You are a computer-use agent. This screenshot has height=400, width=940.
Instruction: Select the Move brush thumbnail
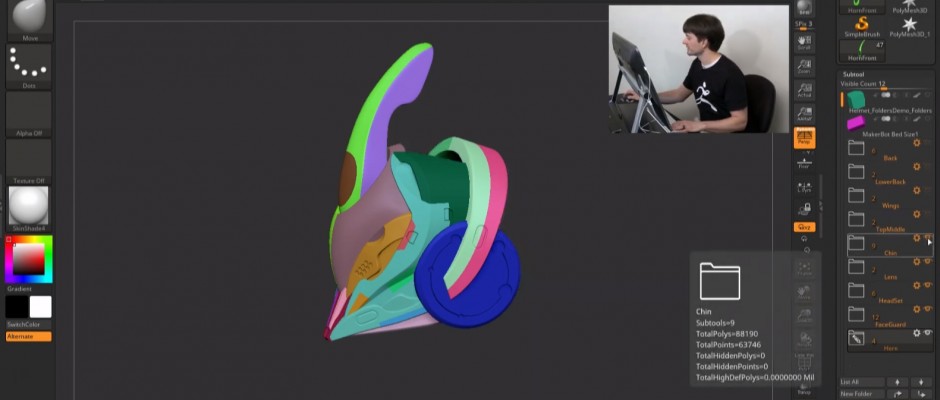(x=29, y=16)
